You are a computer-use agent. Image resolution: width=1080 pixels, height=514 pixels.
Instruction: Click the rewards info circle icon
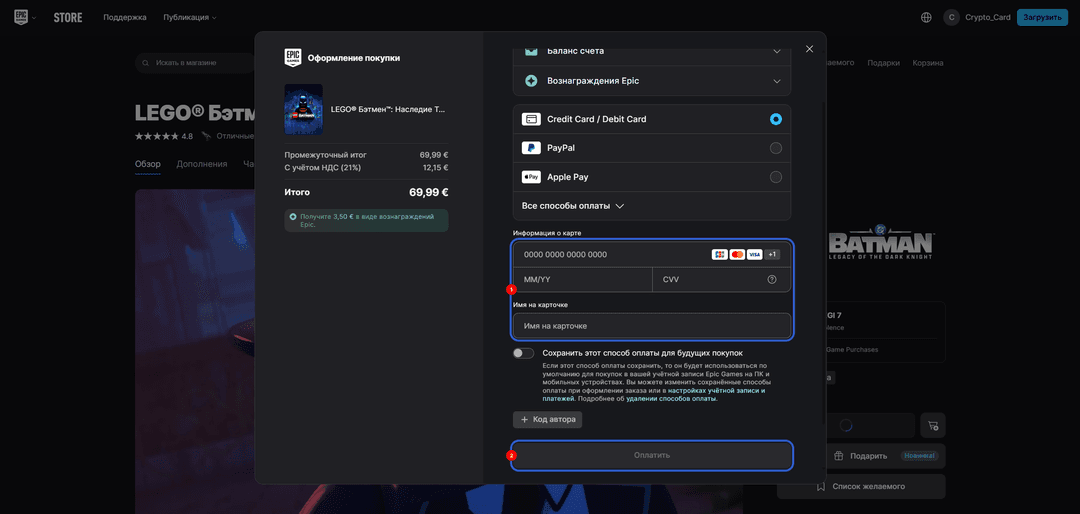pos(294,216)
